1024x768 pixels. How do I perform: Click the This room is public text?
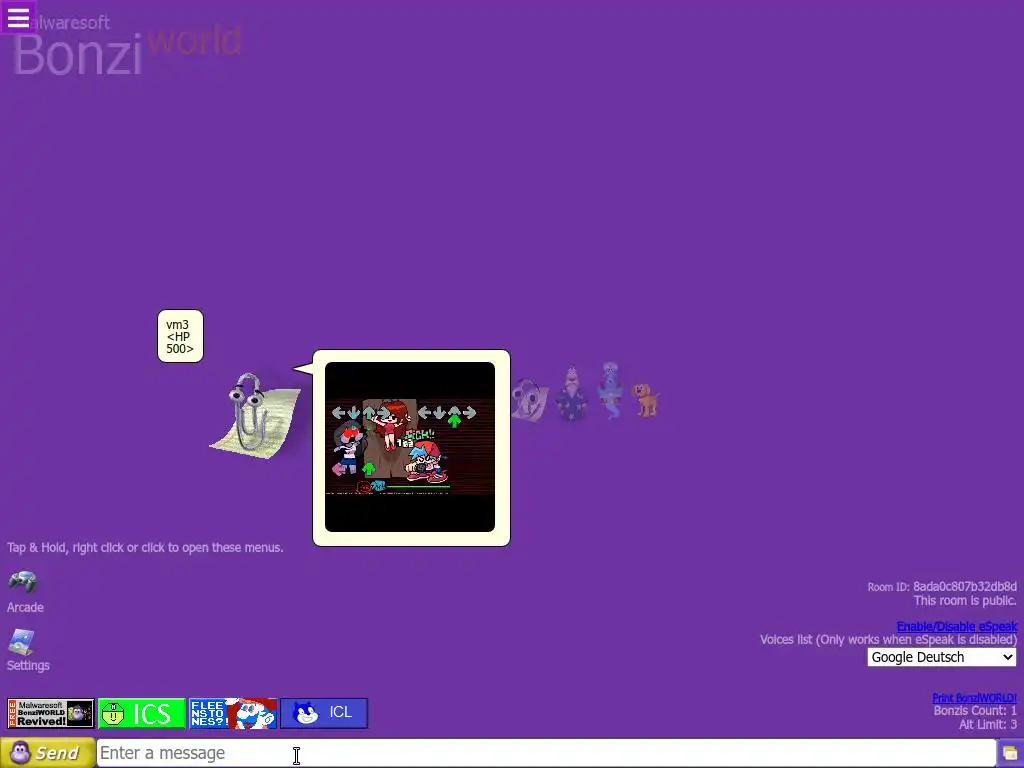(965, 600)
